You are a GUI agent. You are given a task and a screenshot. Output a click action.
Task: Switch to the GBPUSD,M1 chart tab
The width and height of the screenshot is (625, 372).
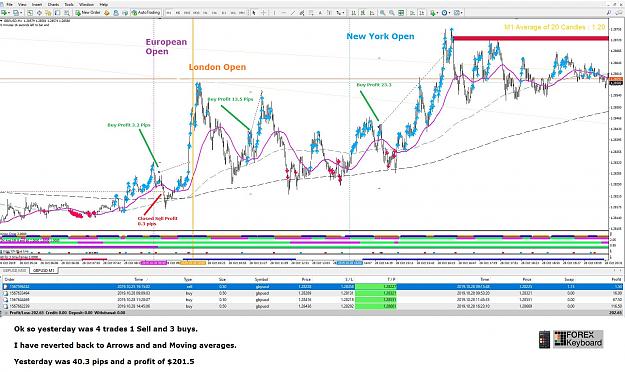44,270
